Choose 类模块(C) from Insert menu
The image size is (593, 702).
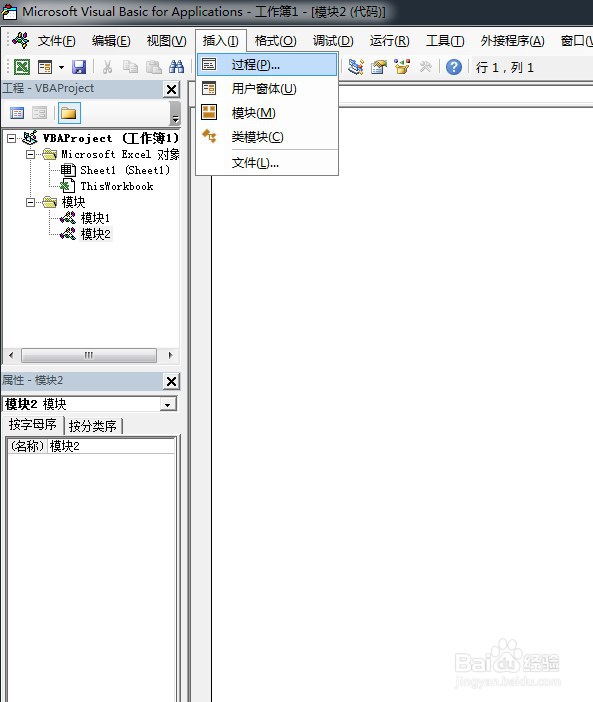pyautogui.click(x=267, y=137)
